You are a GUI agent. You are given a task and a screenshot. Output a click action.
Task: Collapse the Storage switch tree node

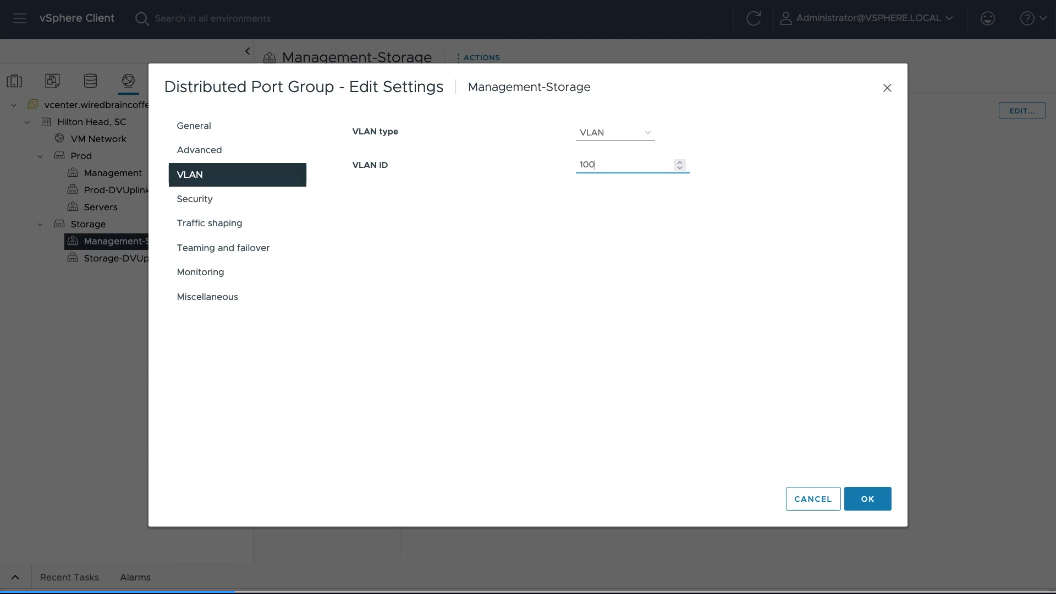(x=41, y=224)
